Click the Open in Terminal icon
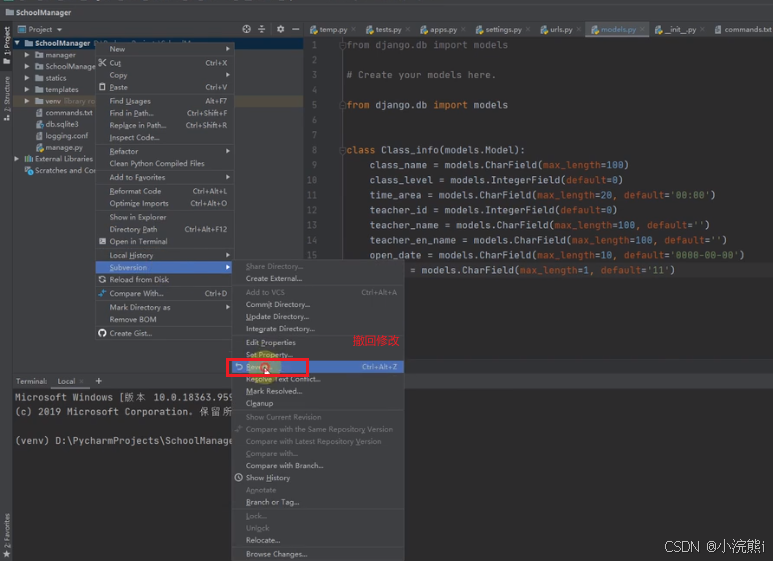The height and width of the screenshot is (561, 773). point(102,241)
